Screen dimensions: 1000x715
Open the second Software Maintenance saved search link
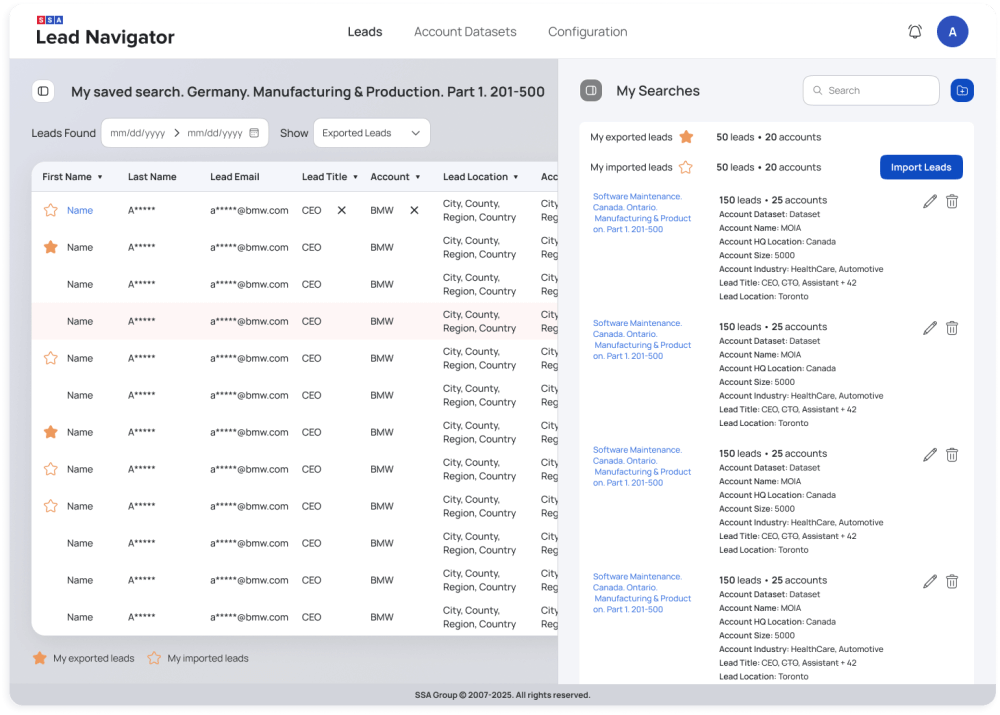click(642, 339)
